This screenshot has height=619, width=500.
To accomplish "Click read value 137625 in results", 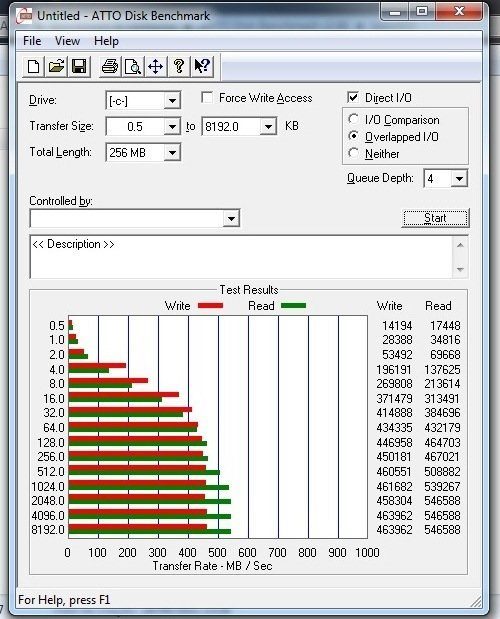I will pyautogui.click(x=442, y=370).
